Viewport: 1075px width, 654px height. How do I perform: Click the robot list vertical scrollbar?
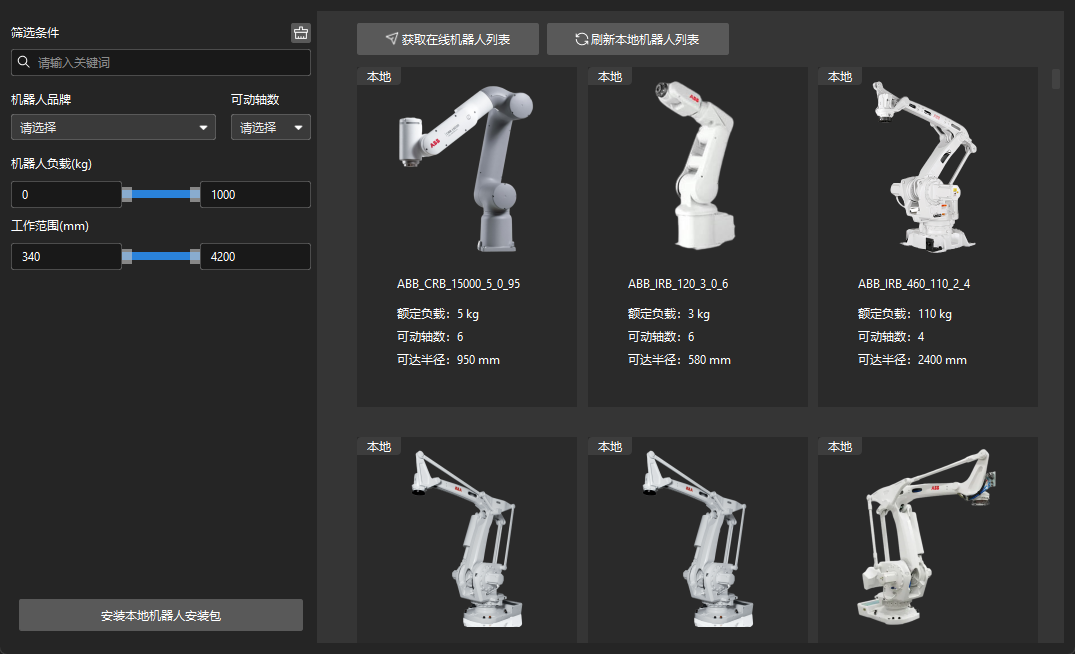pos(1056,80)
